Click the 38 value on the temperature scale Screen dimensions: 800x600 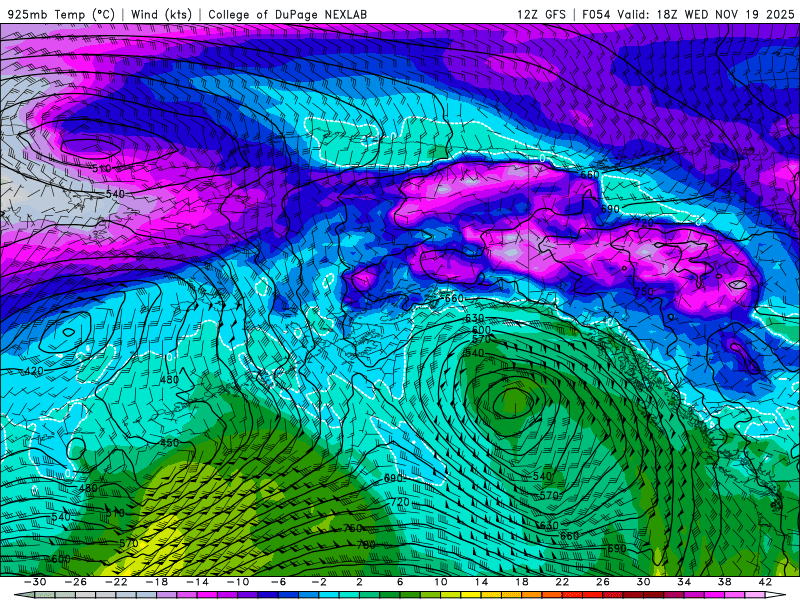[x=724, y=582]
